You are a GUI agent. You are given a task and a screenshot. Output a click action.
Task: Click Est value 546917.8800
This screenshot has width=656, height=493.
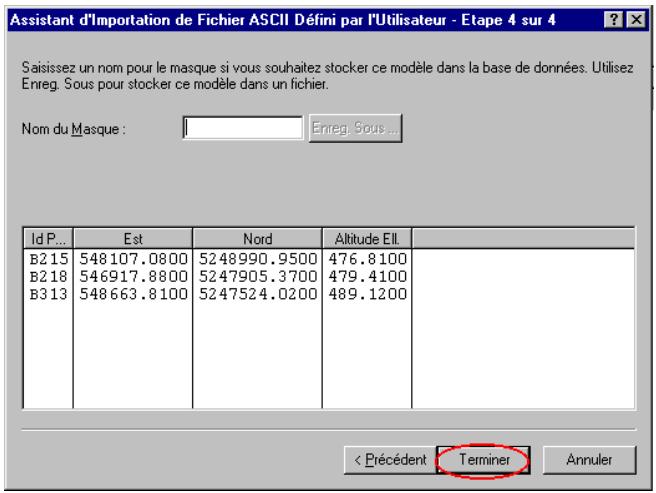[133, 277]
